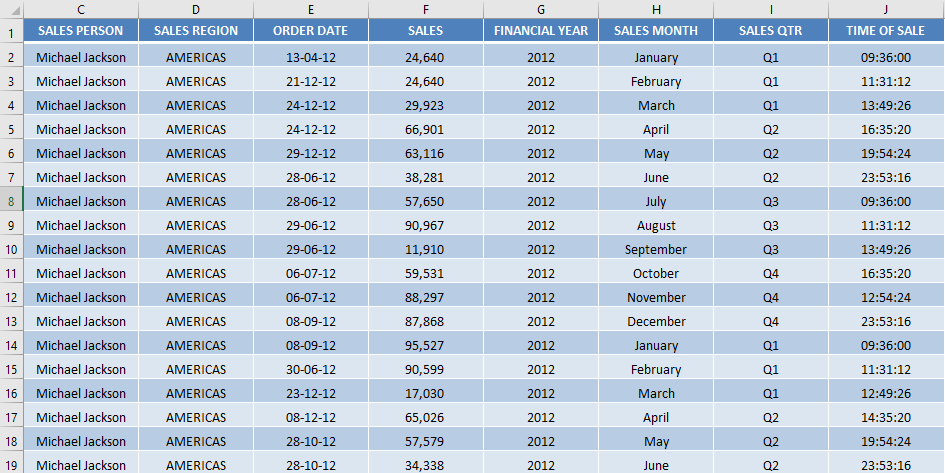Screen dimensions: 945x473
Task: Select row 14 header
Action: coord(11,345)
